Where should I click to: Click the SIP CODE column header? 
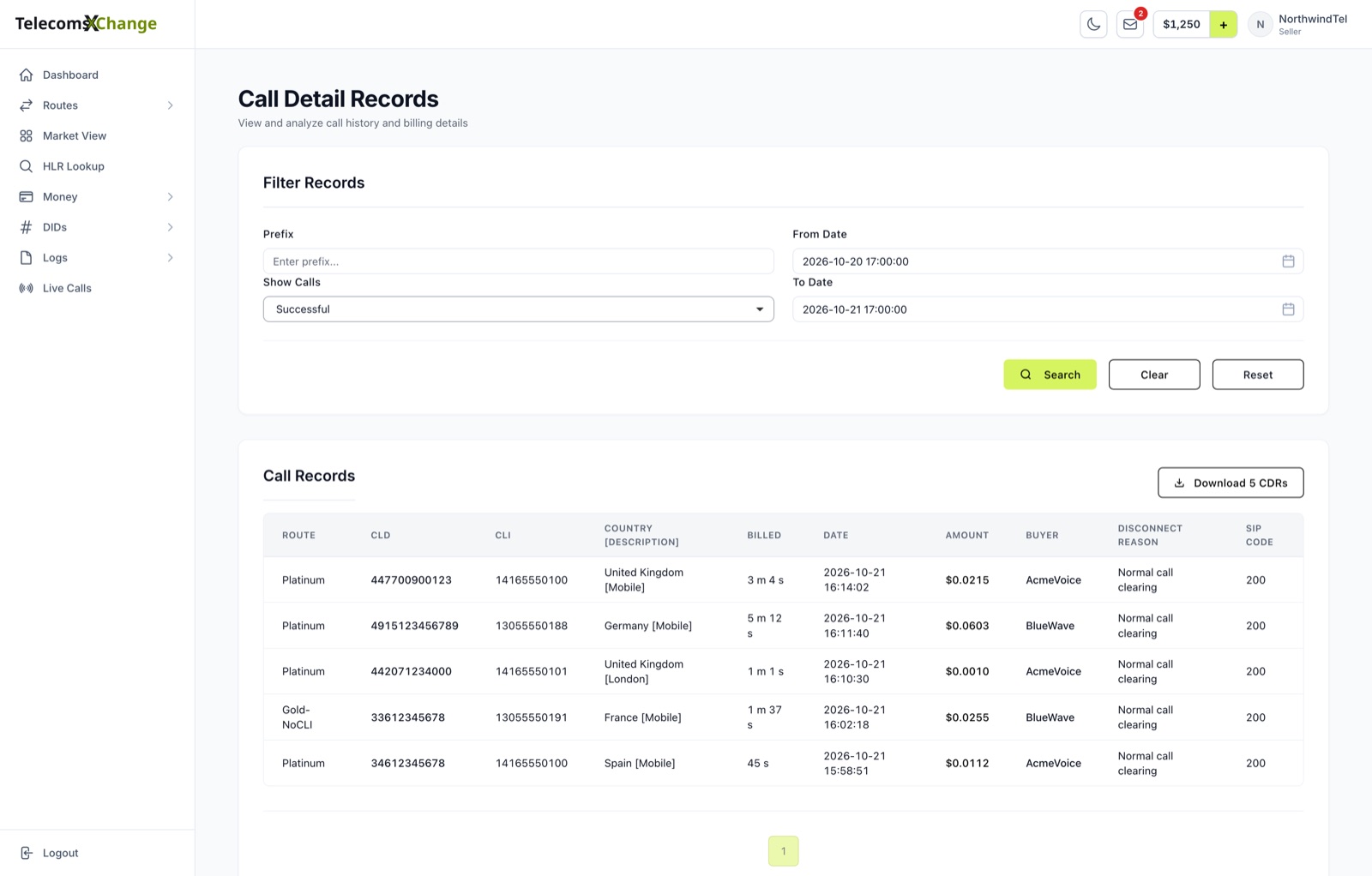1259,535
